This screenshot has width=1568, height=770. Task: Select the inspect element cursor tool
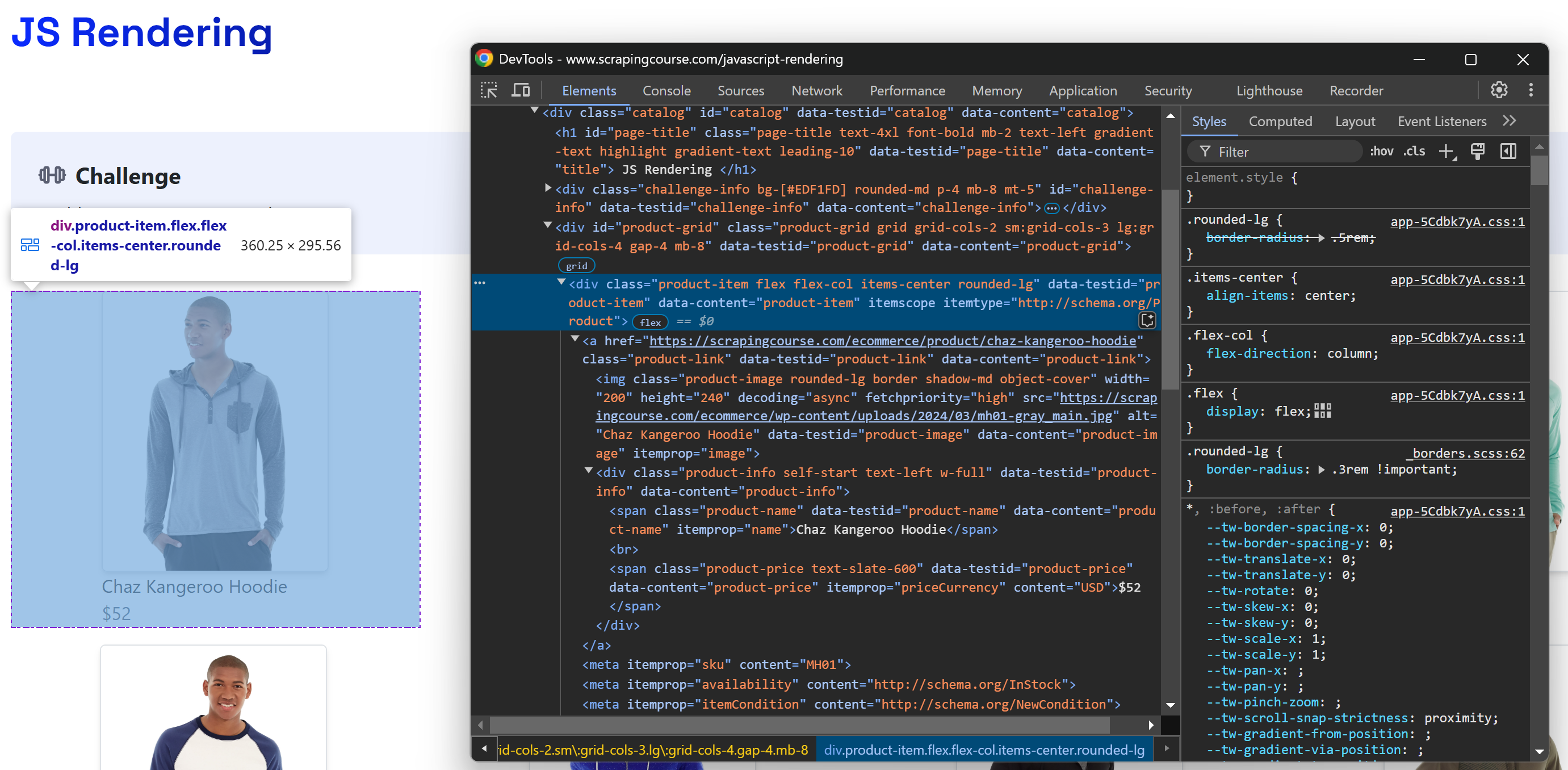tap(489, 90)
